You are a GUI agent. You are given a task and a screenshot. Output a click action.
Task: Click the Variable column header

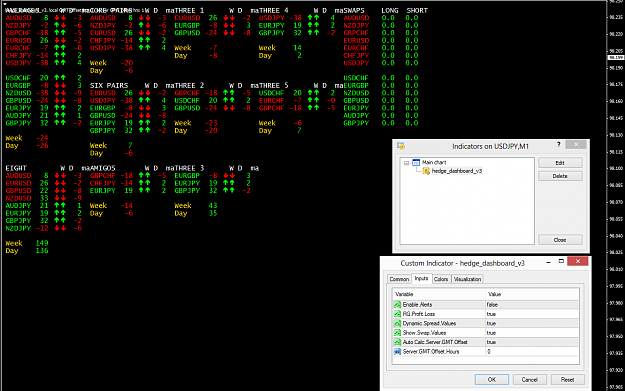[x=439, y=294]
